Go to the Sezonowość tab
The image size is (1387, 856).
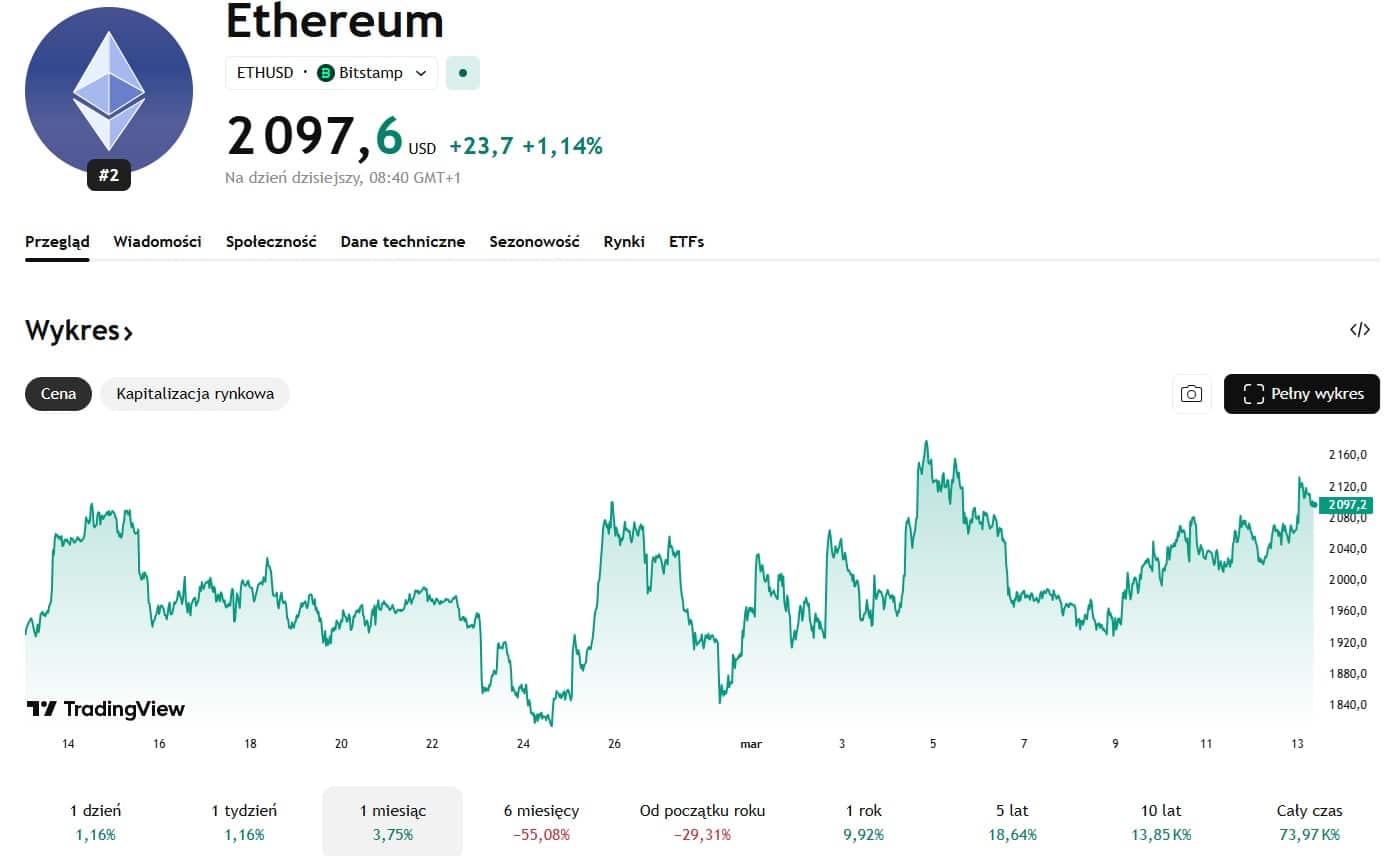pyautogui.click(x=534, y=242)
